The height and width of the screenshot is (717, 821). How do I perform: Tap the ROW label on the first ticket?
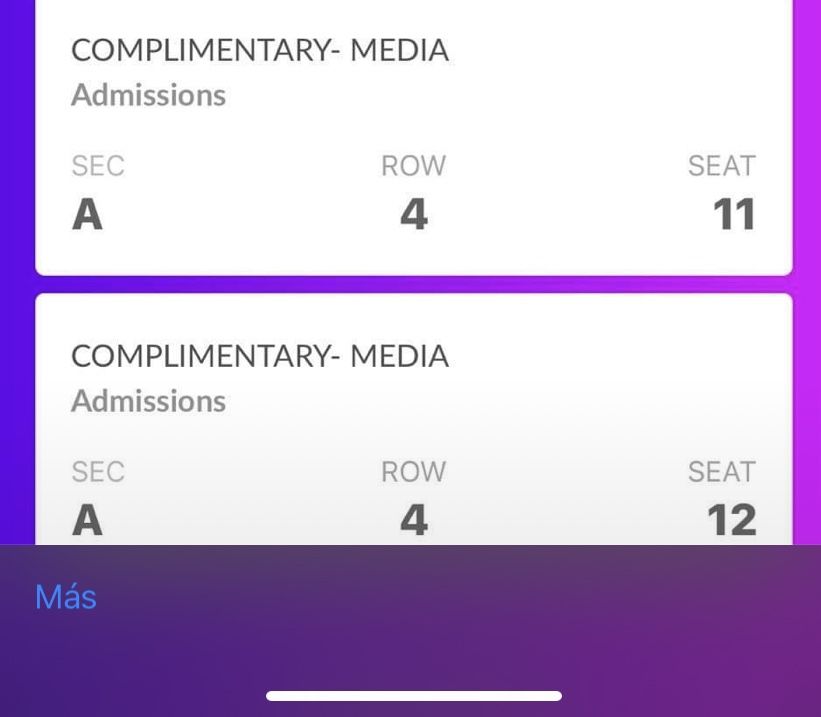pyautogui.click(x=413, y=166)
